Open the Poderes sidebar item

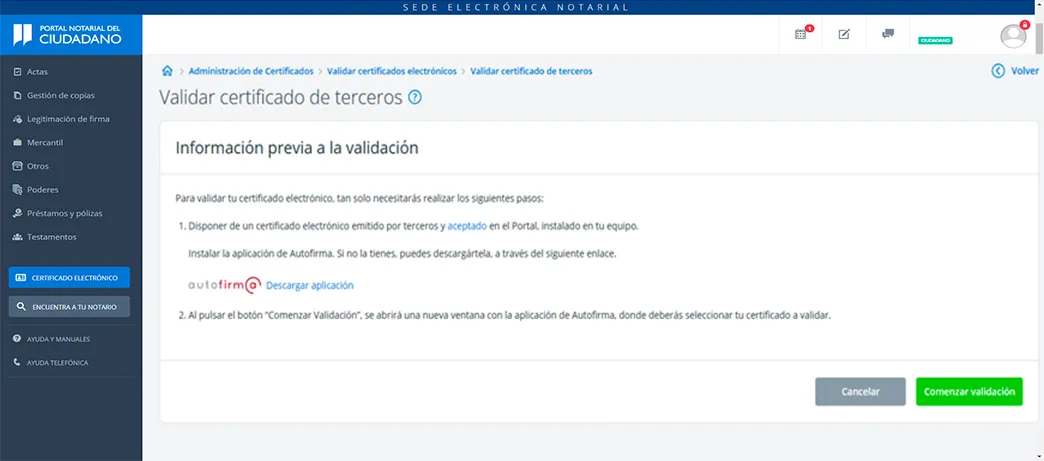(x=43, y=190)
